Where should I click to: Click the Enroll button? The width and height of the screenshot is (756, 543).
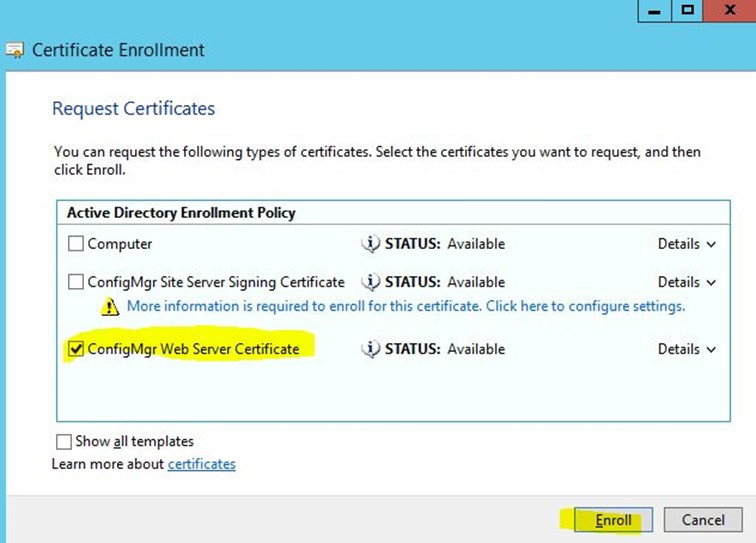pyautogui.click(x=613, y=520)
